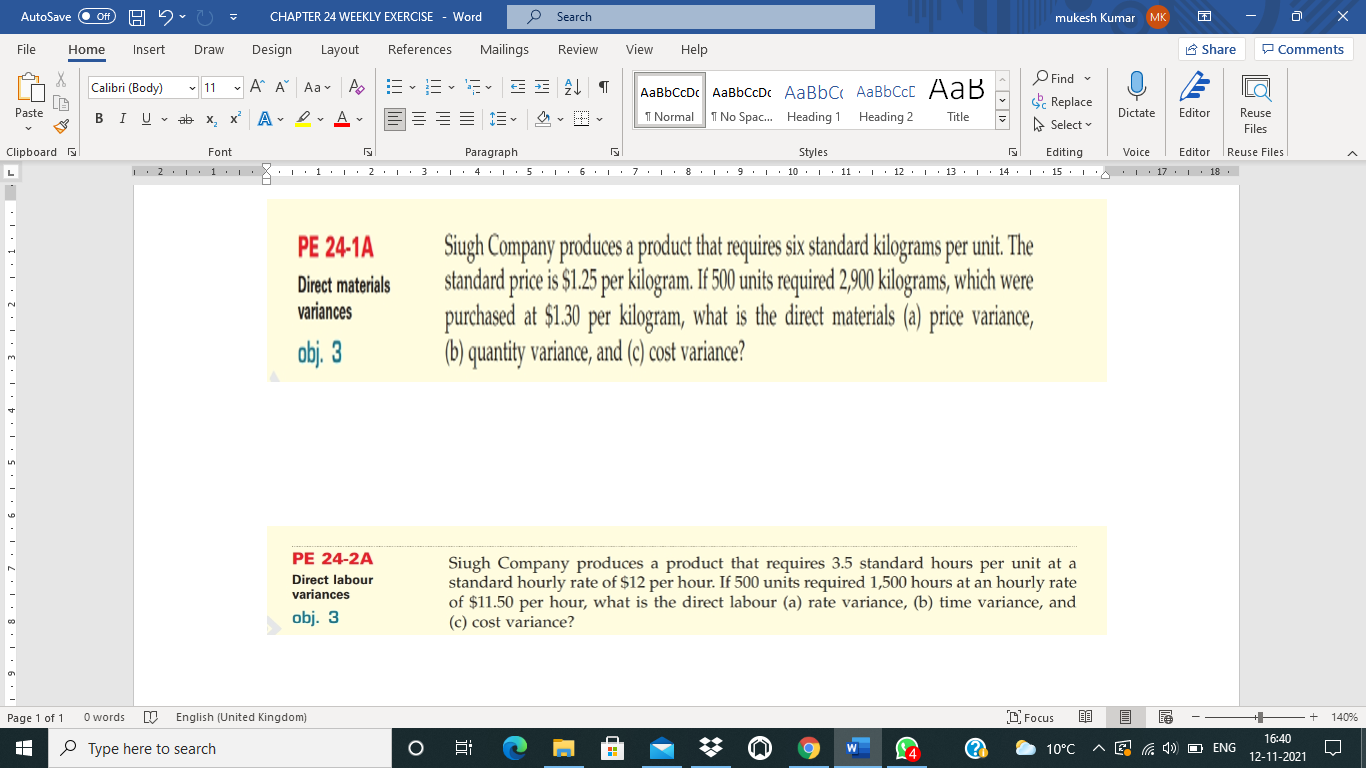Open the File tab
Image resolution: width=1366 pixels, height=768 pixels.
pos(26,49)
